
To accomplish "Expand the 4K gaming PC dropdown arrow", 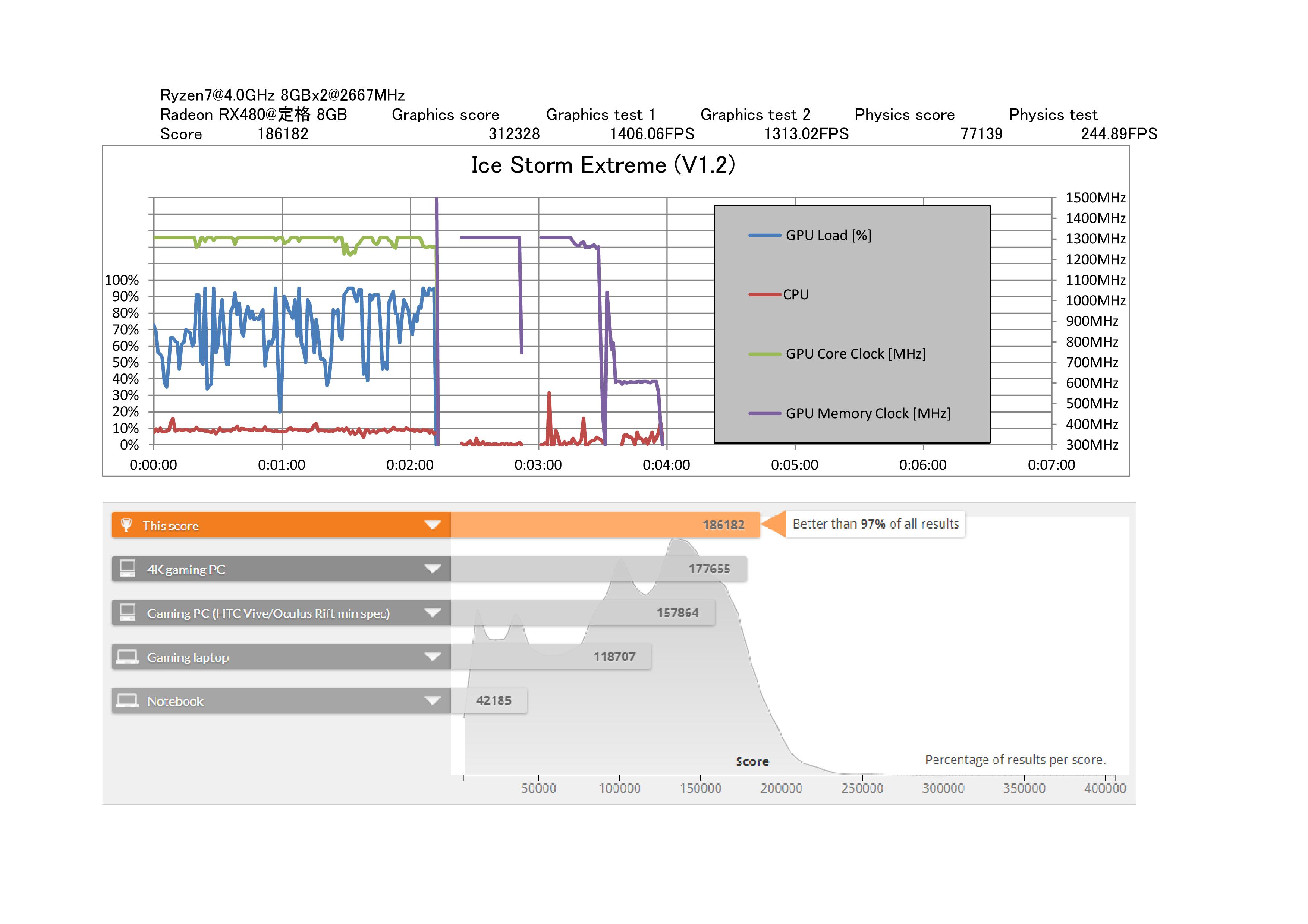I will pyautogui.click(x=433, y=569).
